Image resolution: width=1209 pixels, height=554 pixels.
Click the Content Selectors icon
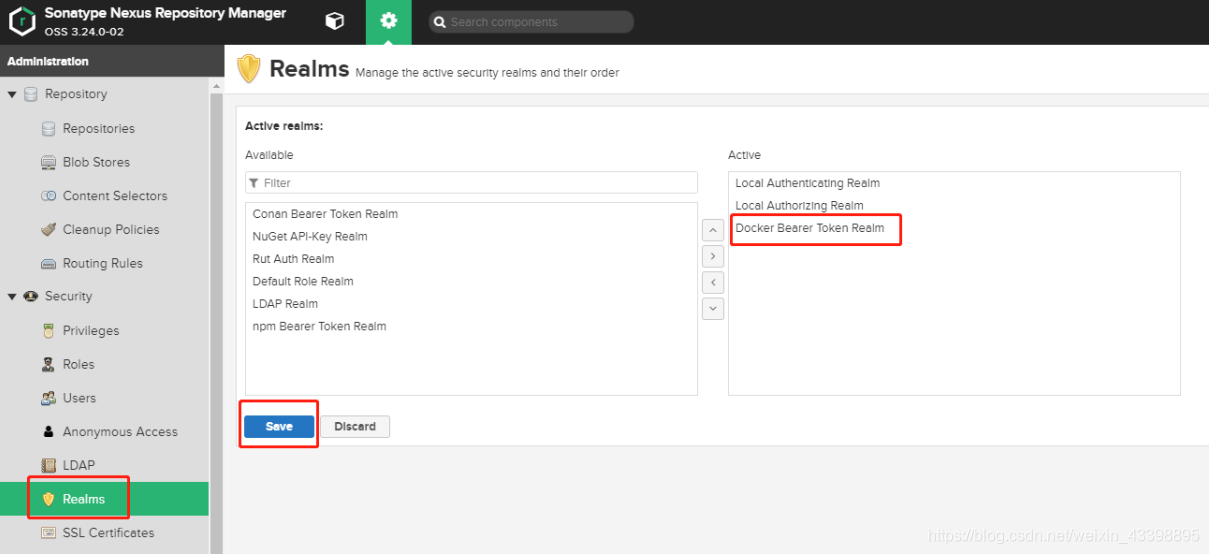coord(48,196)
